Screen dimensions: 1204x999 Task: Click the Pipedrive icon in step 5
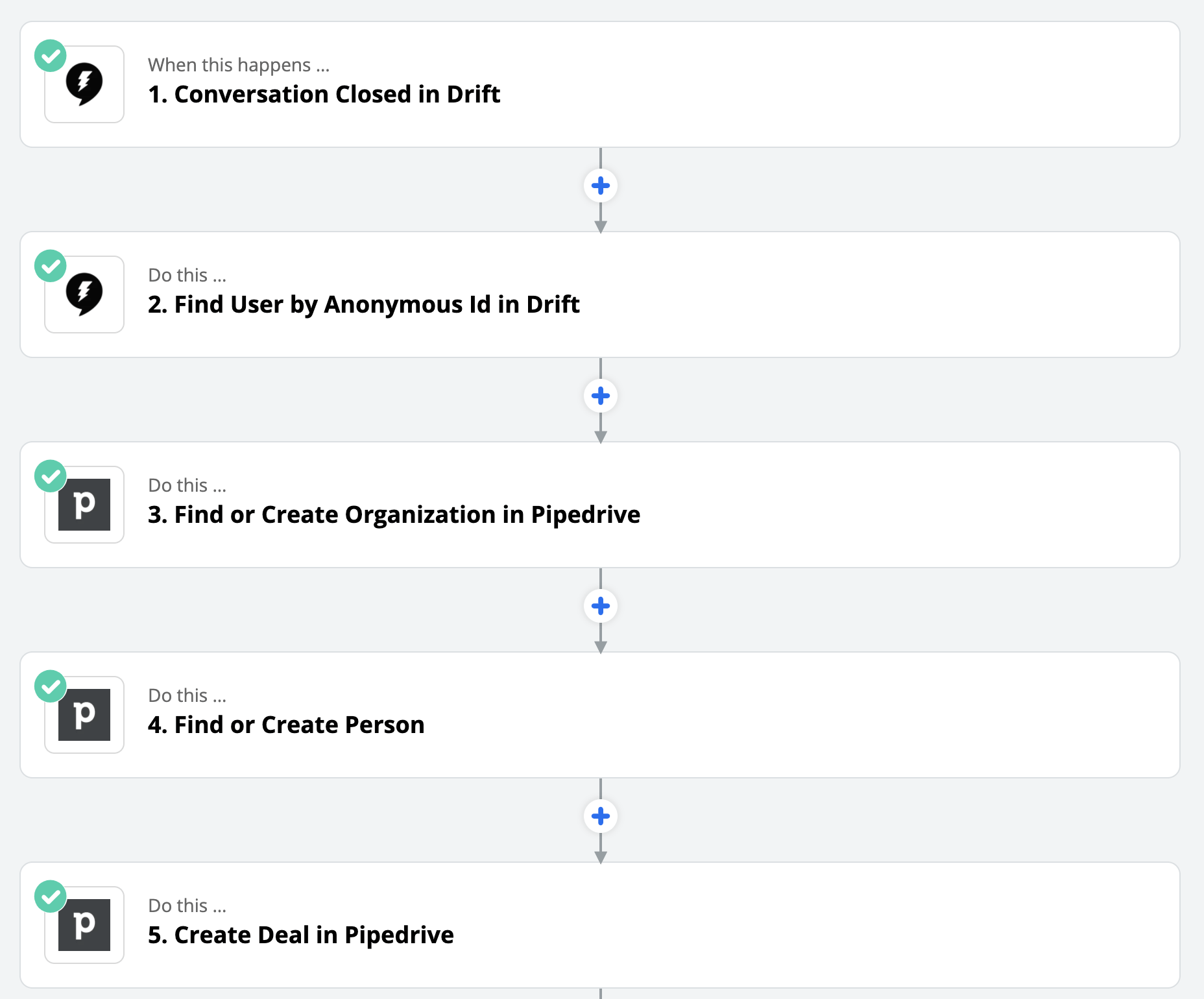(x=84, y=925)
